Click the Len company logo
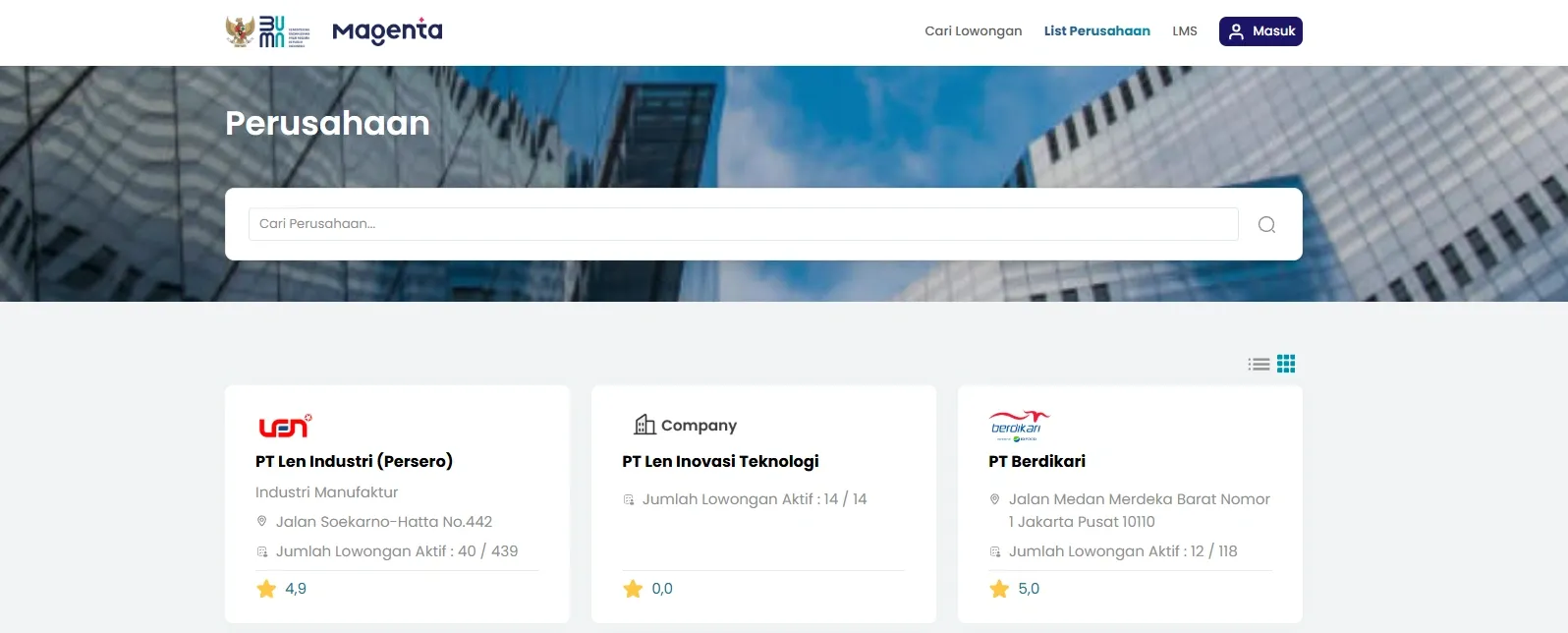 pos(285,426)
